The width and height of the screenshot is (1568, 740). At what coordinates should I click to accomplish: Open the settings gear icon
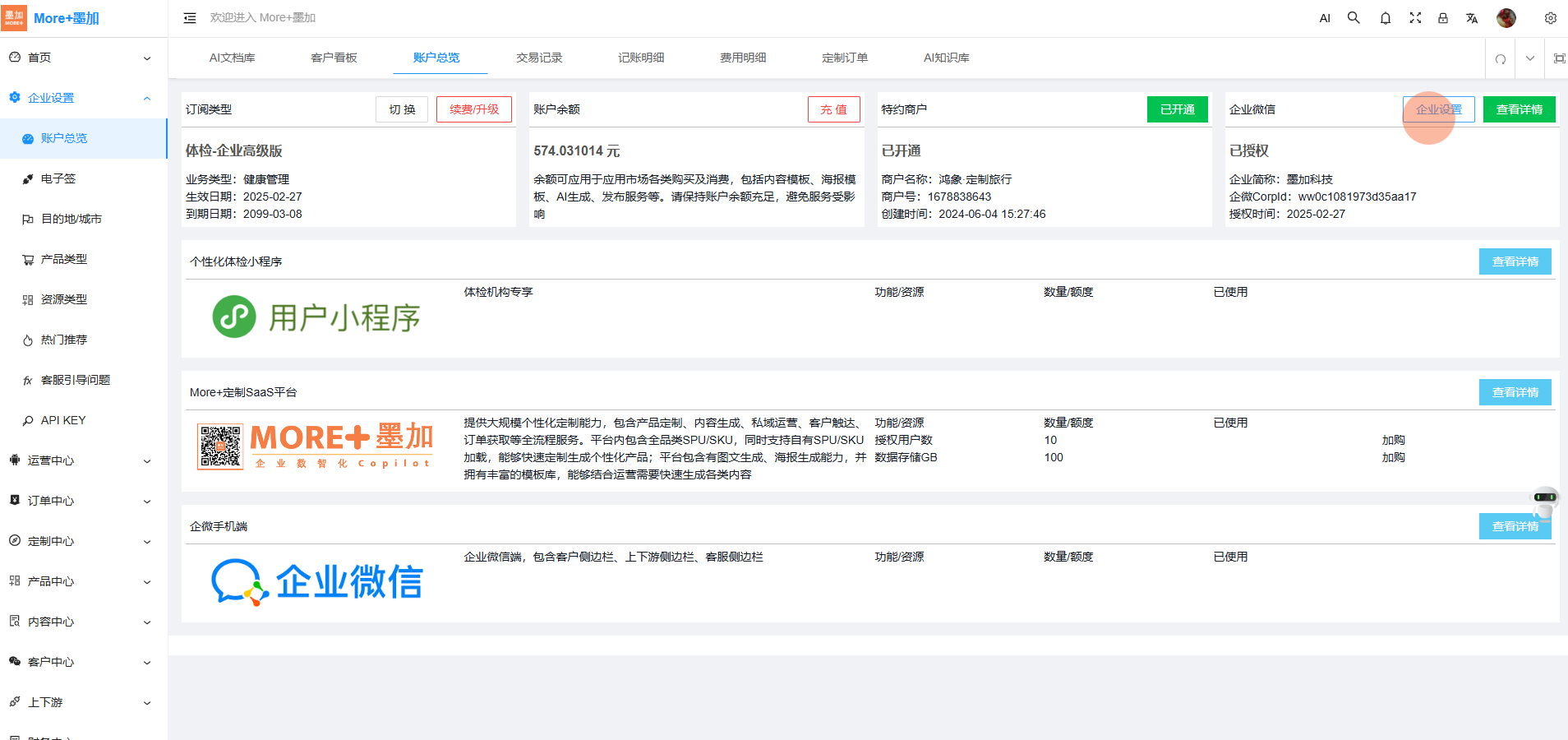(1550, 18)
